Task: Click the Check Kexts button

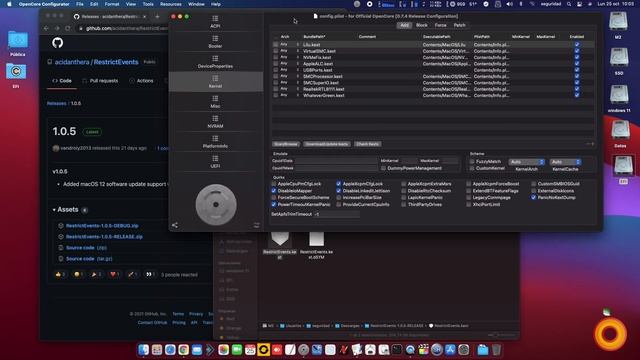Action: tap(367, 144)
